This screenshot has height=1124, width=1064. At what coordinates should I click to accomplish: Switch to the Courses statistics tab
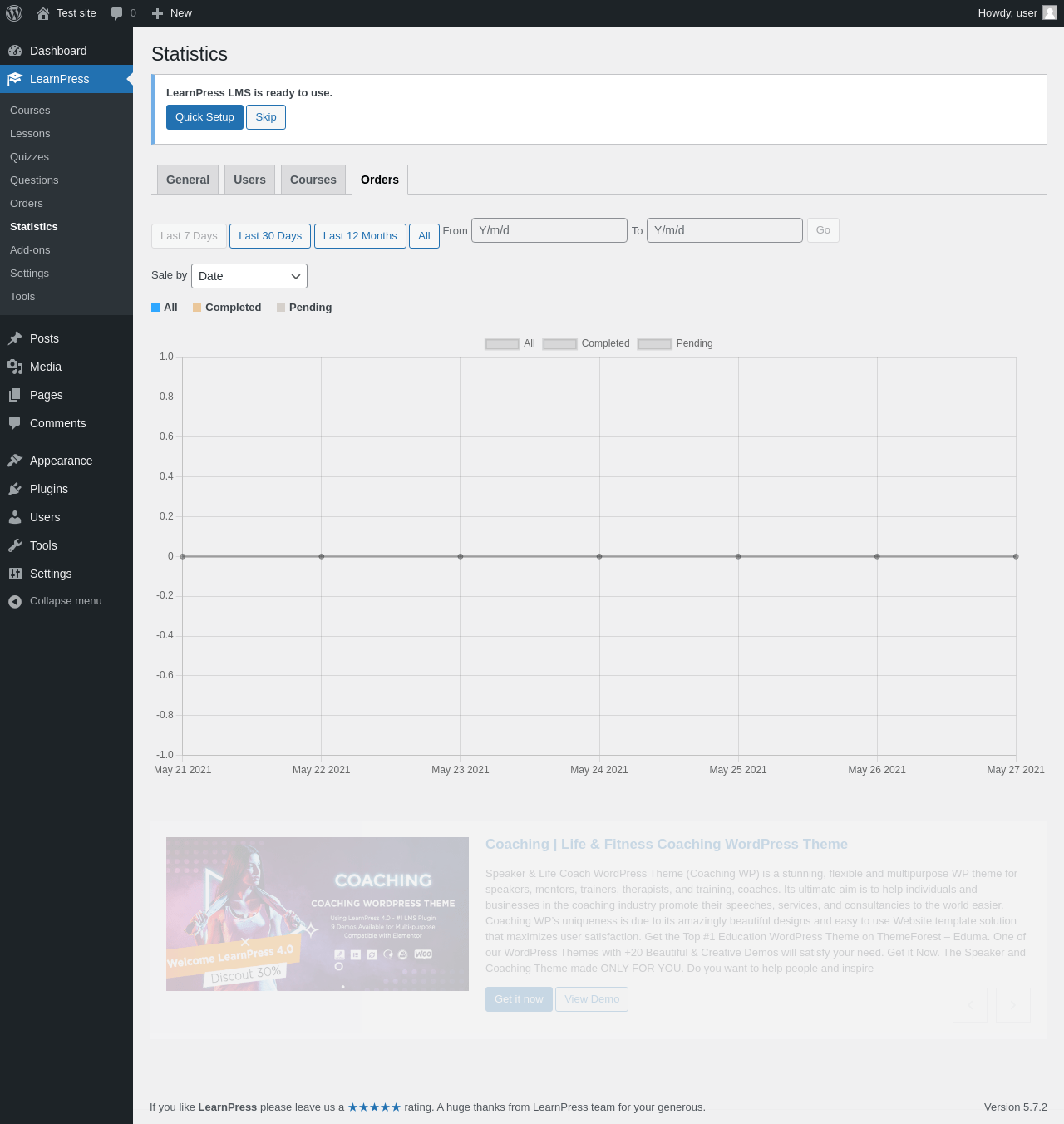point(313,180)
